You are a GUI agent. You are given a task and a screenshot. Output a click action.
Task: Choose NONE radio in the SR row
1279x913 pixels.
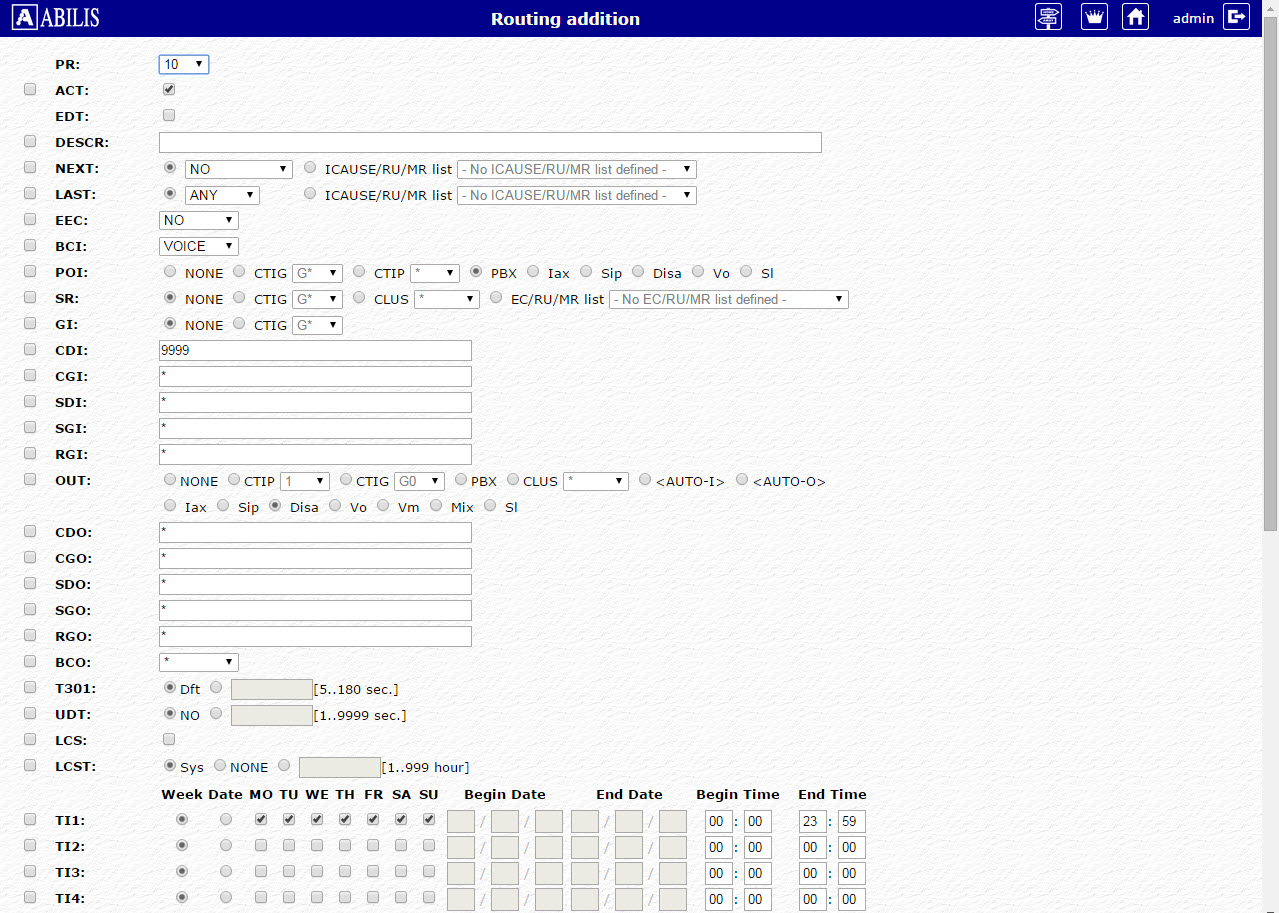pos(170,297)
